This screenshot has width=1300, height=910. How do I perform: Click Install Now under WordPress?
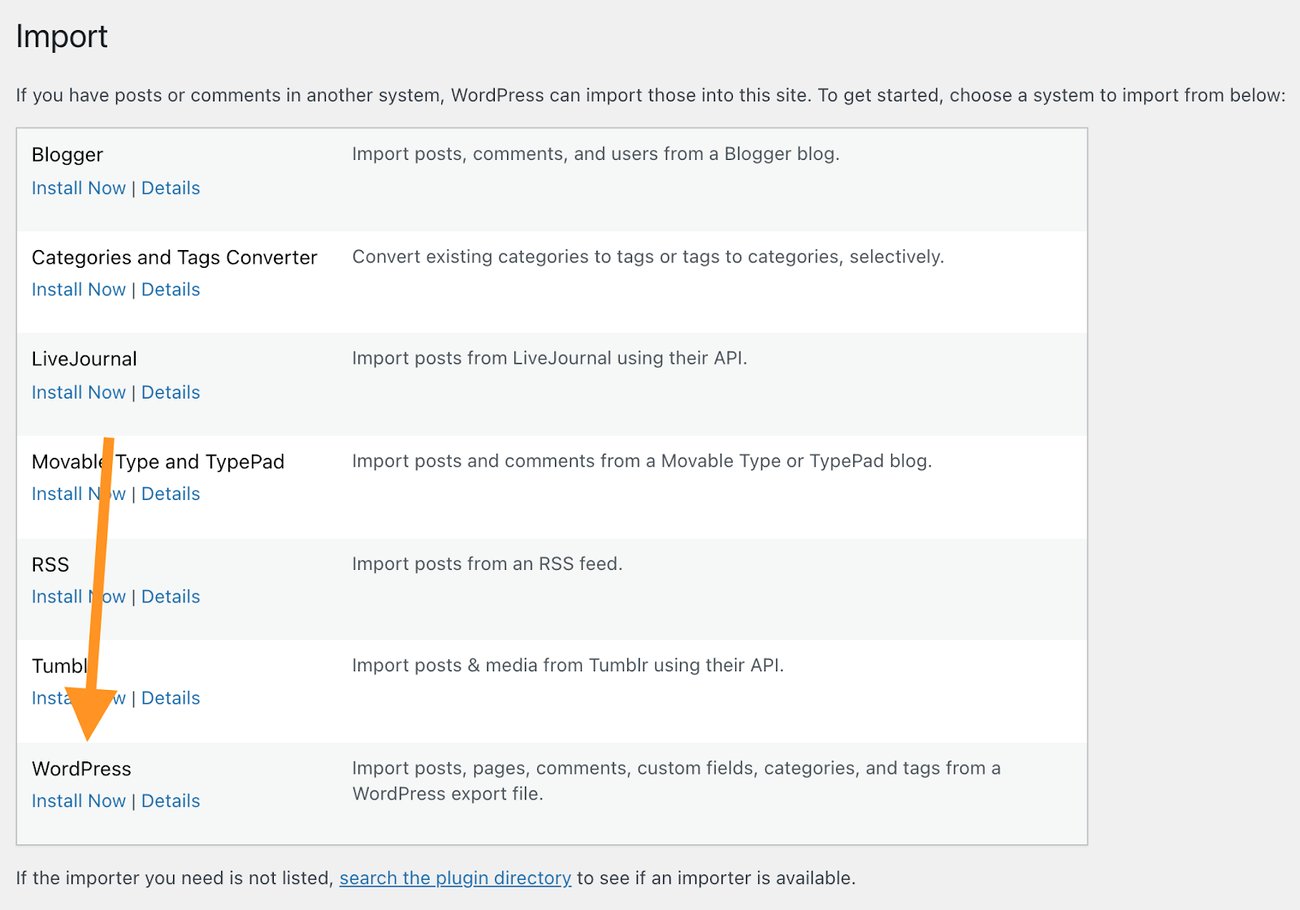tap(78, 800)
